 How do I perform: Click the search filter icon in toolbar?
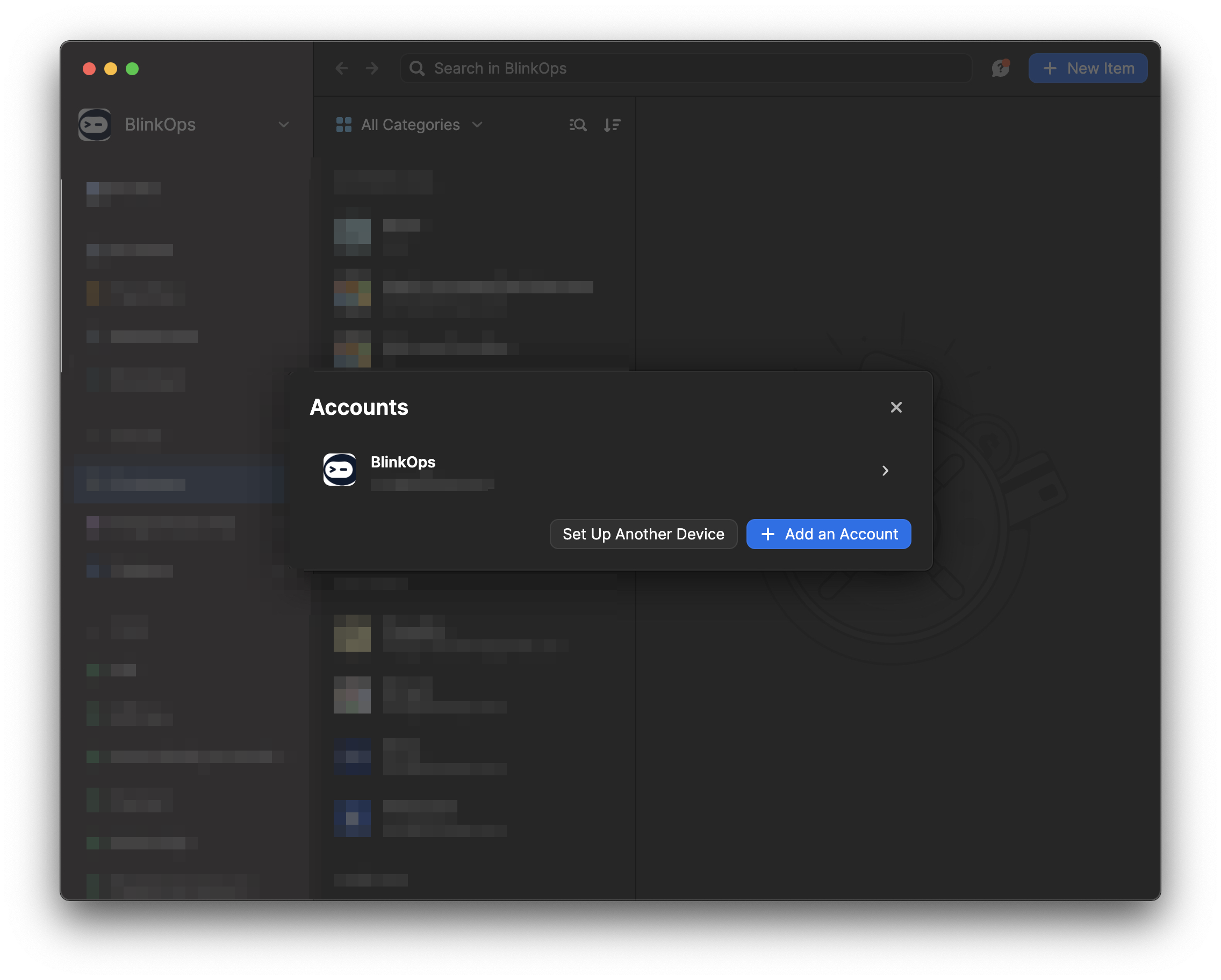[577, 124]
